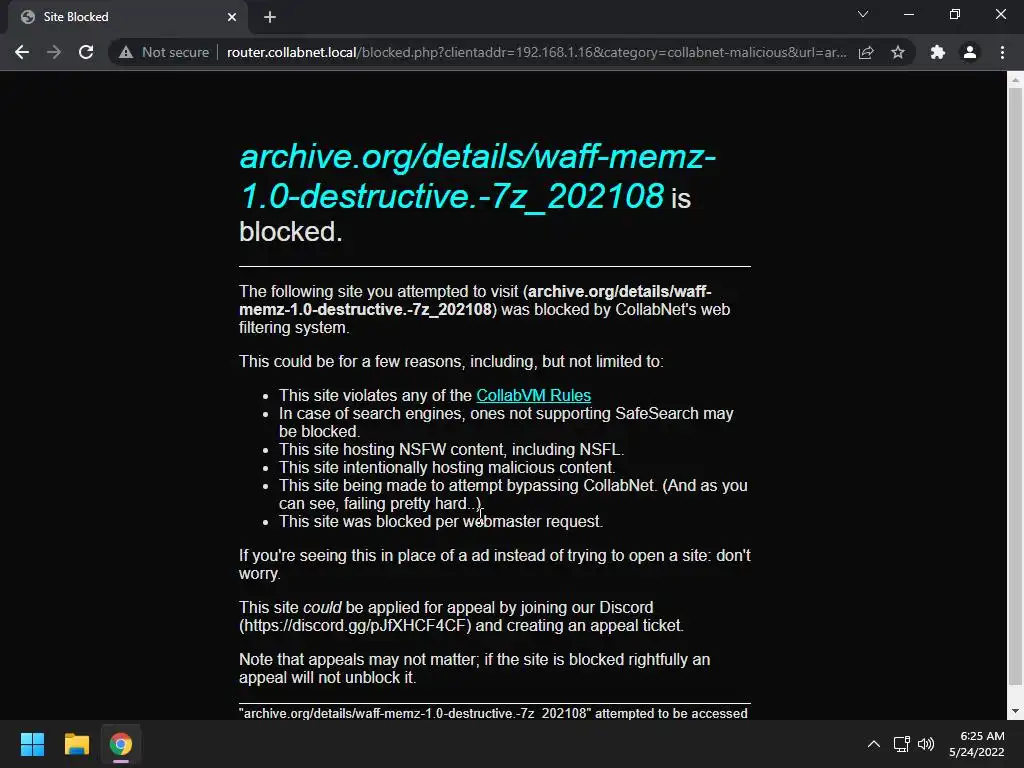Screen dimensions: 1024x768
Task: Open a new tab with plus button
Action: (270, 17)
